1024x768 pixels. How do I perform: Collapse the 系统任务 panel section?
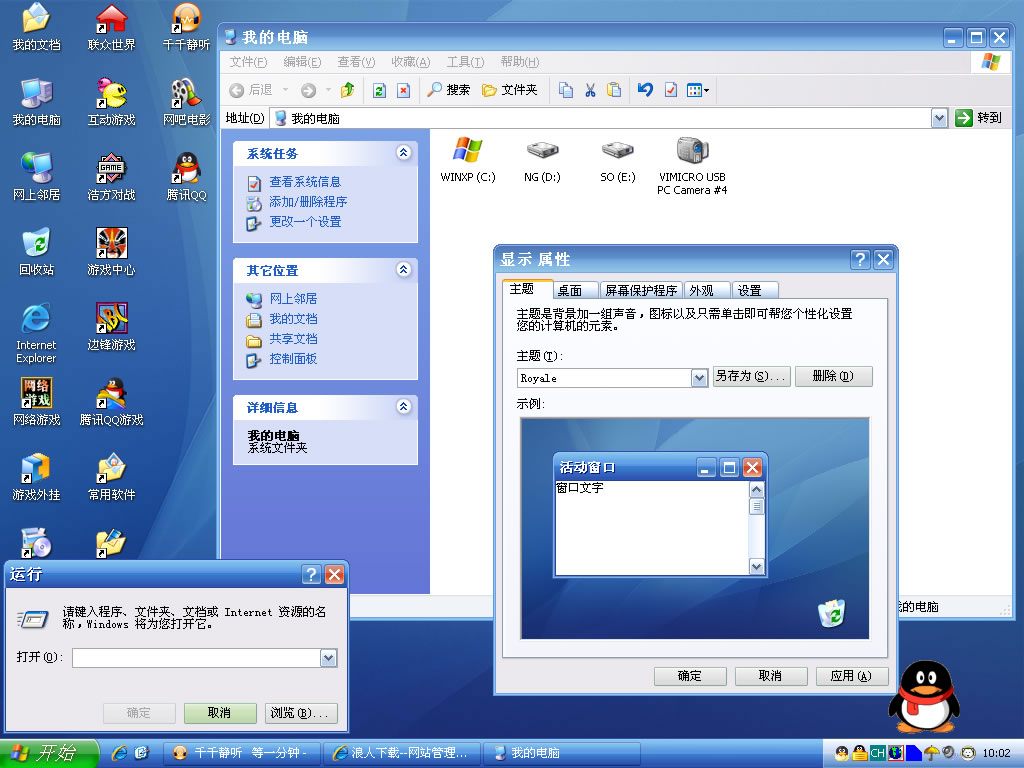point(403,153)
